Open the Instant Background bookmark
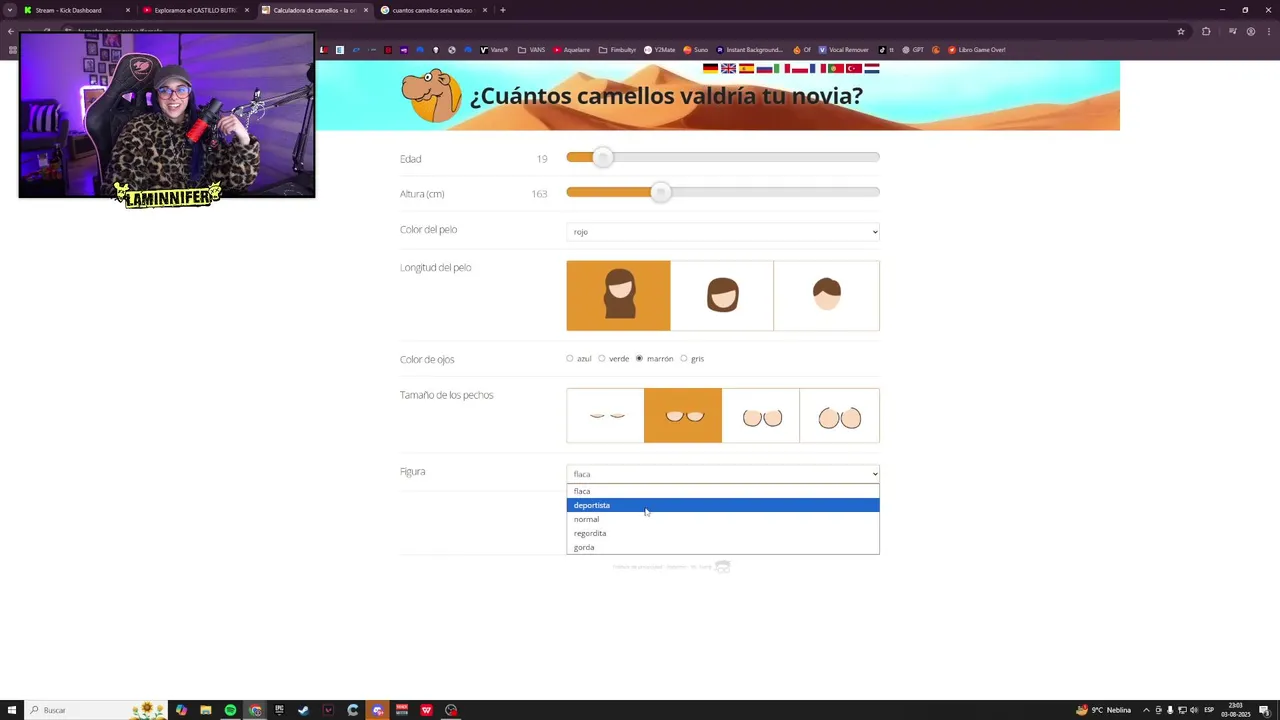 (750, 50)
